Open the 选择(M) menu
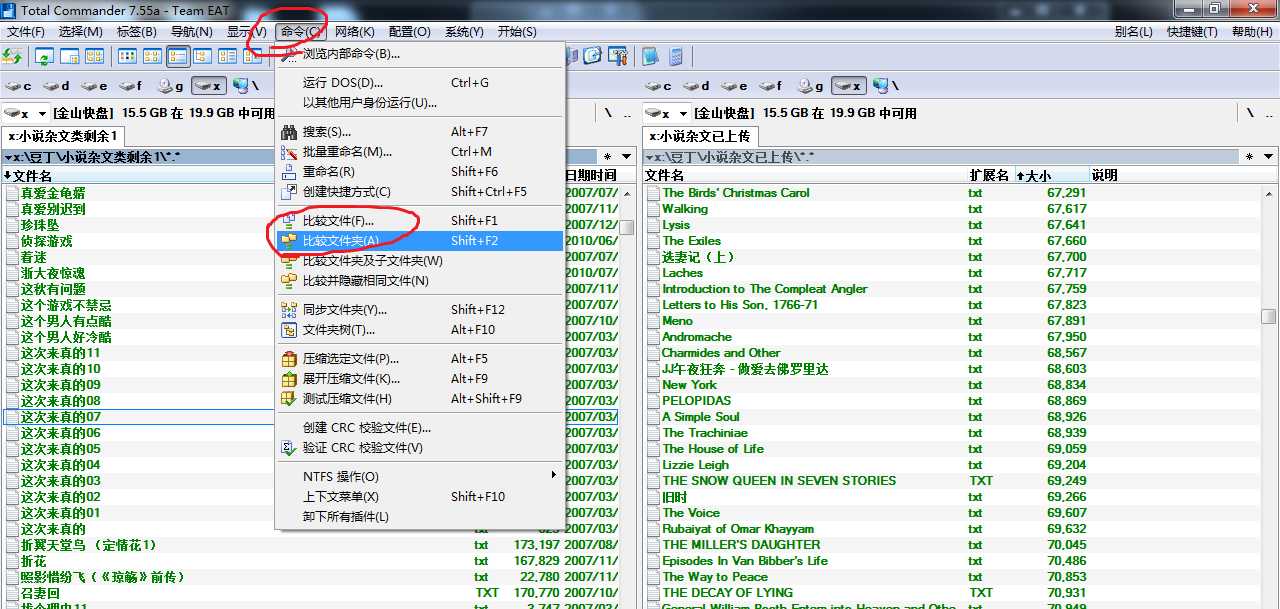This screenshot has height=609, width=1280. [x=81, y=32]
